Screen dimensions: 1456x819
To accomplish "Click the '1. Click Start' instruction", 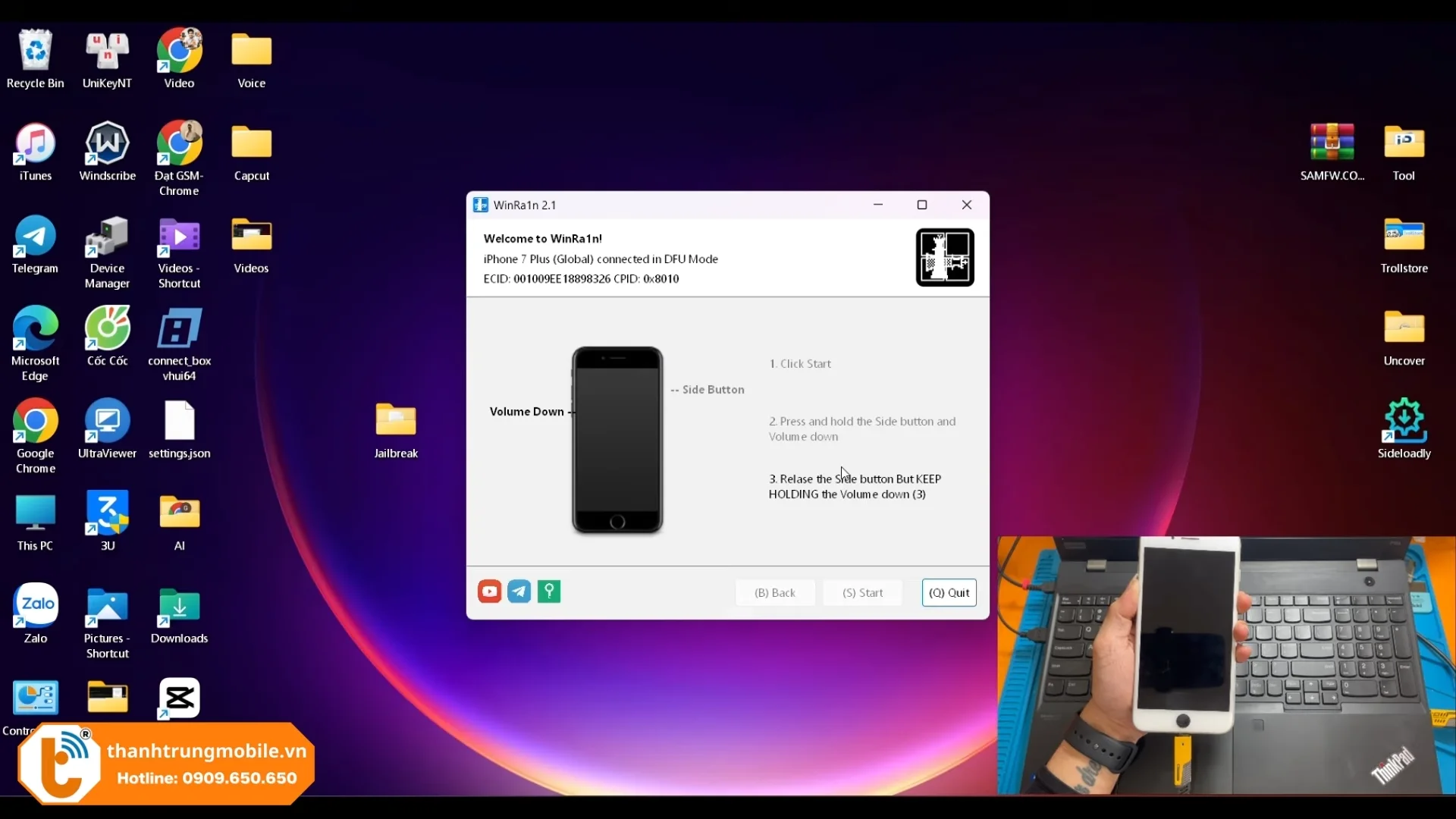I will (x=800, y=364).
